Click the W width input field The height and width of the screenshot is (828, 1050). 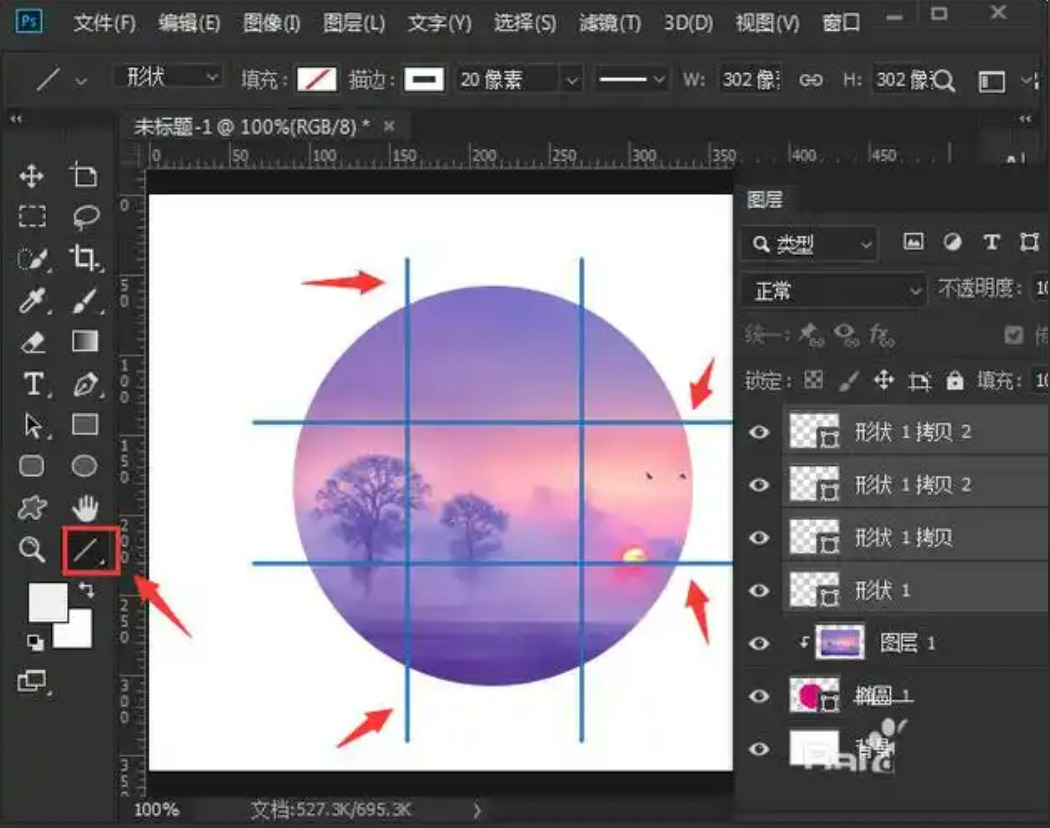750,80
